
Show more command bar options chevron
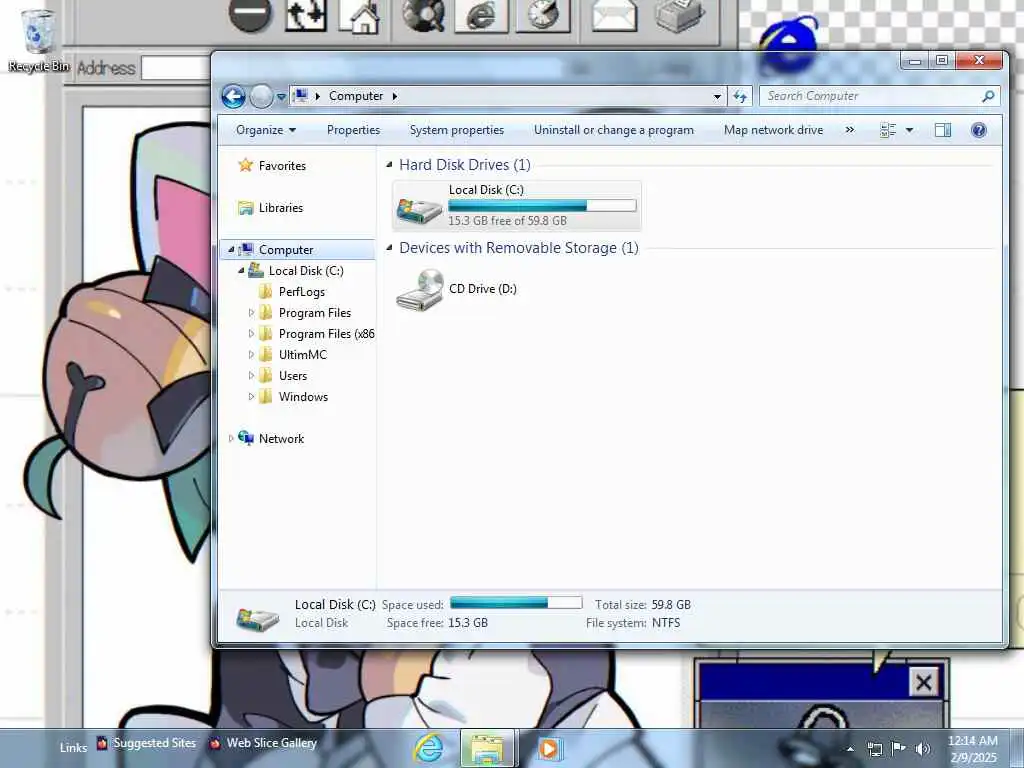(x=850, y=130)
